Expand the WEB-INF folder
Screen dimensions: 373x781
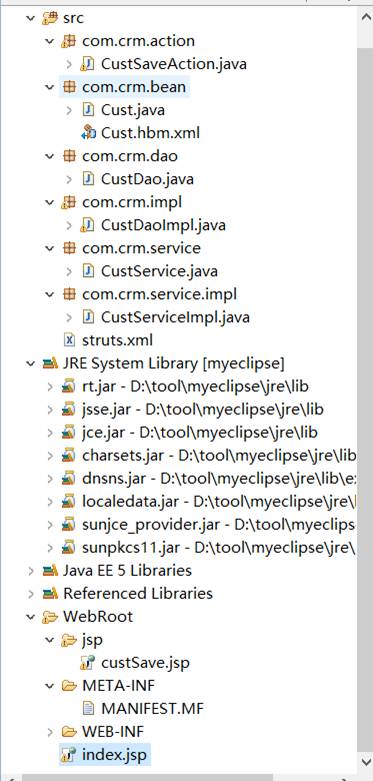coord(50,732)
